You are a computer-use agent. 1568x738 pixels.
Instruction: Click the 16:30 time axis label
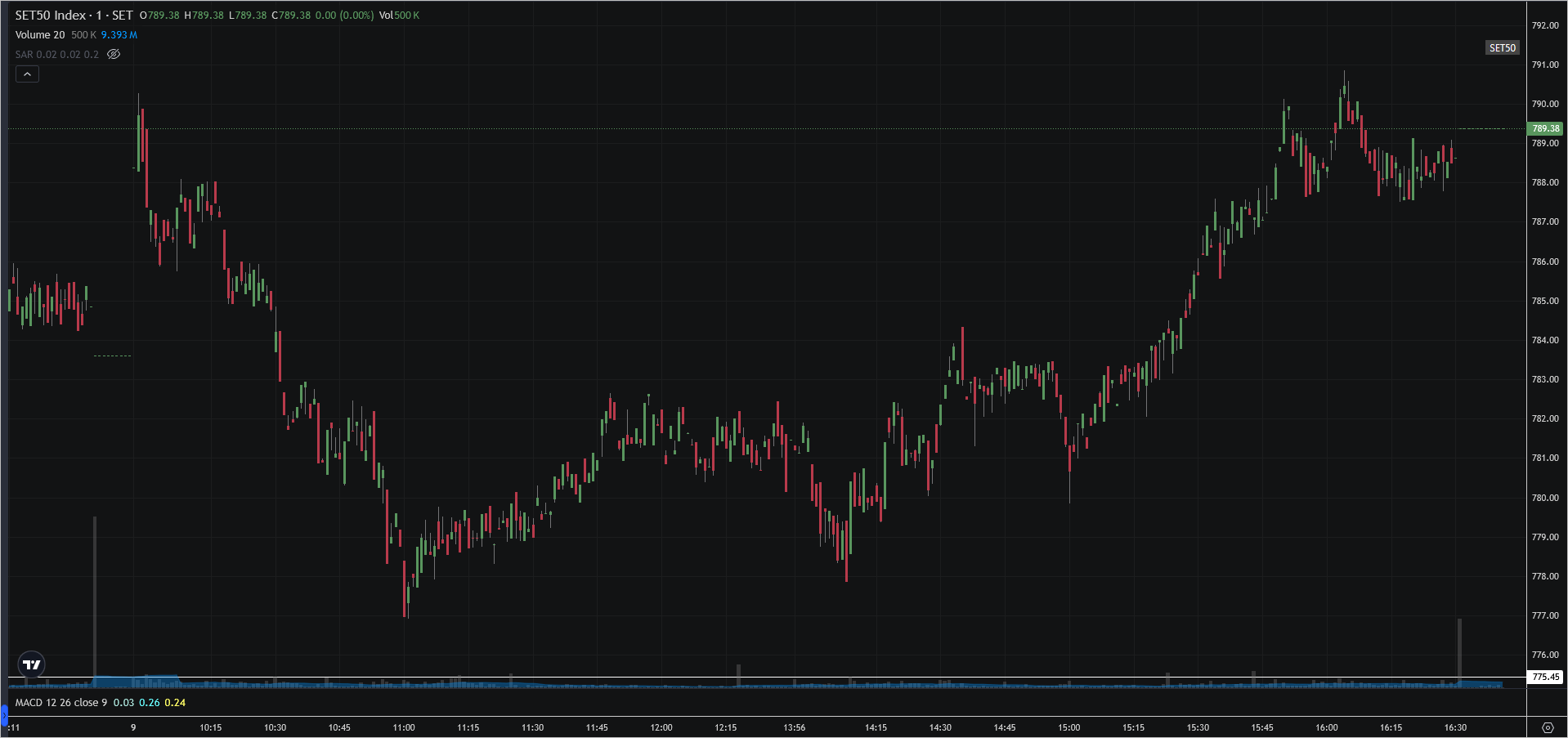point(1455,727)
